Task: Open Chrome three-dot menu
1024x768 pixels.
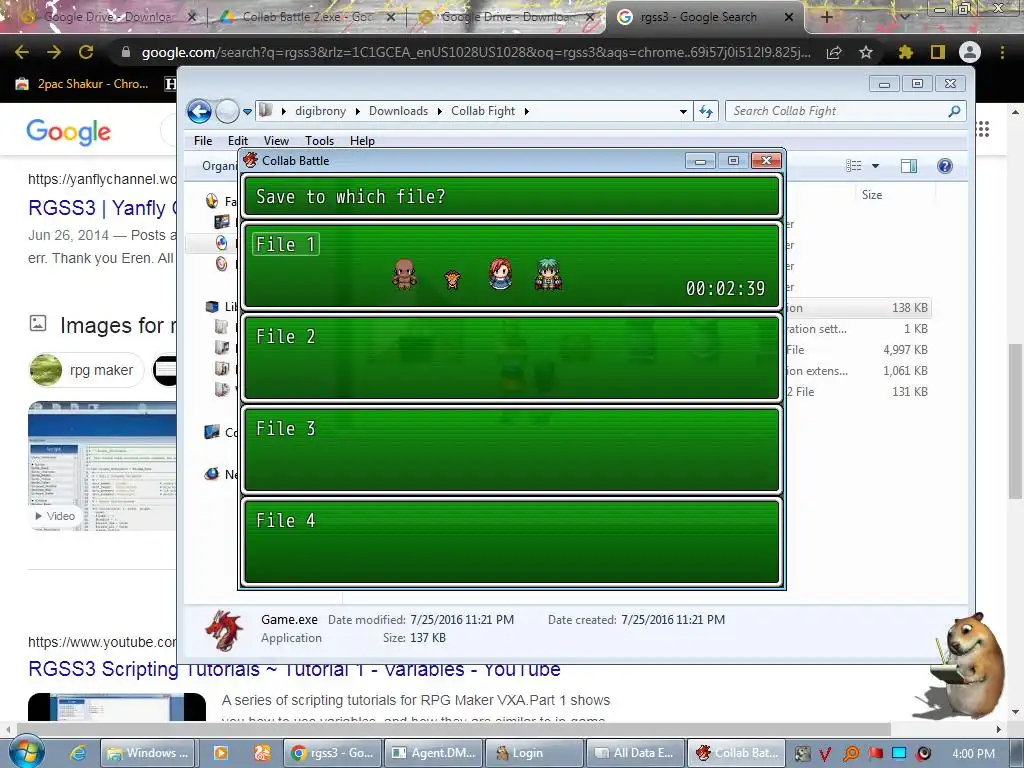Action: click(1002, 52)
